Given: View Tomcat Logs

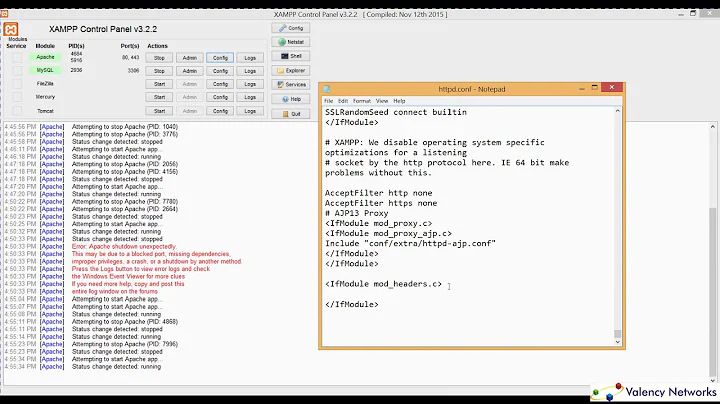Looking at the screenshot, I should tap(250, 111).
